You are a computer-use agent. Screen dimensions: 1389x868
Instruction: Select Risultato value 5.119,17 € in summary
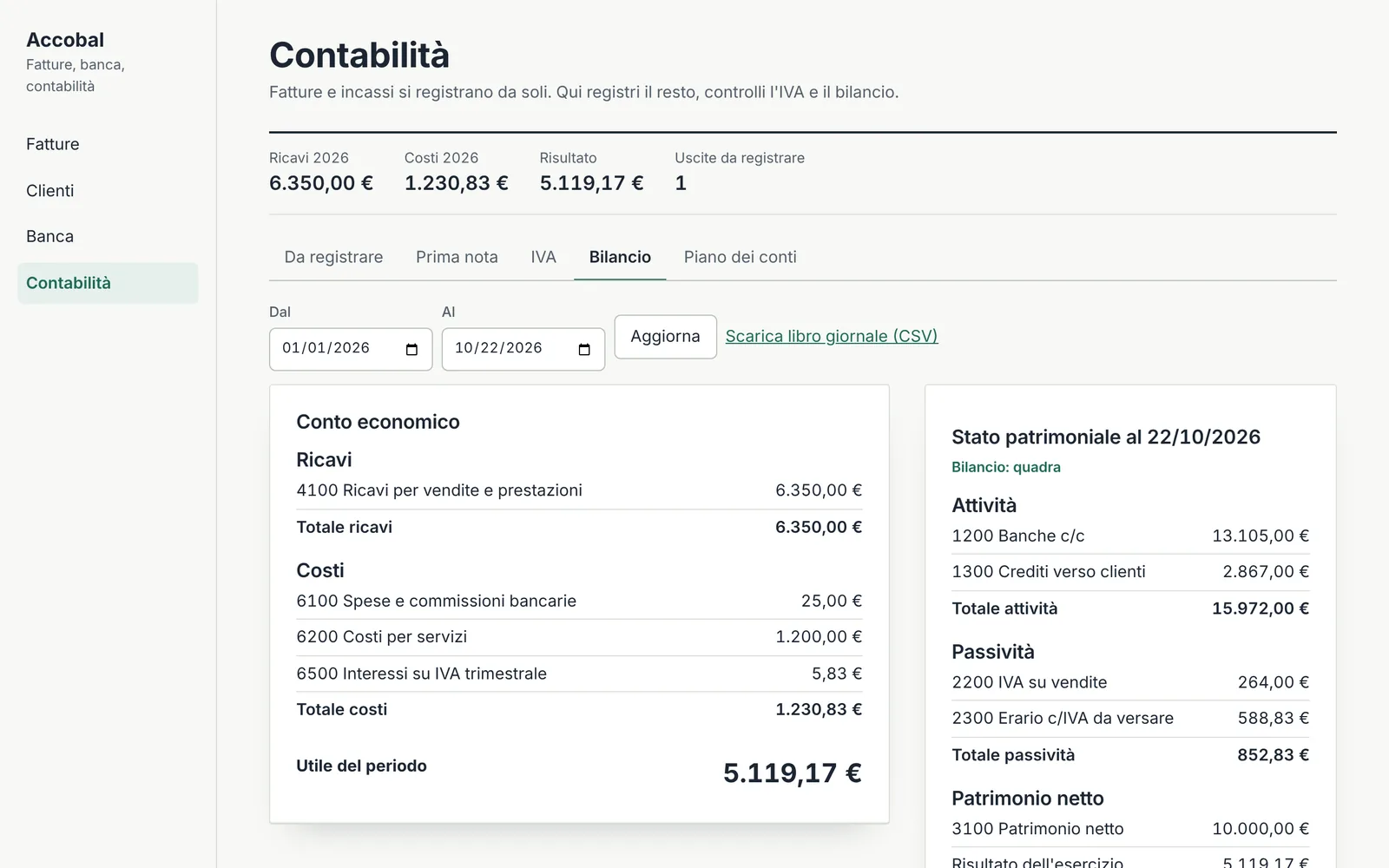(x=592, y=183)
